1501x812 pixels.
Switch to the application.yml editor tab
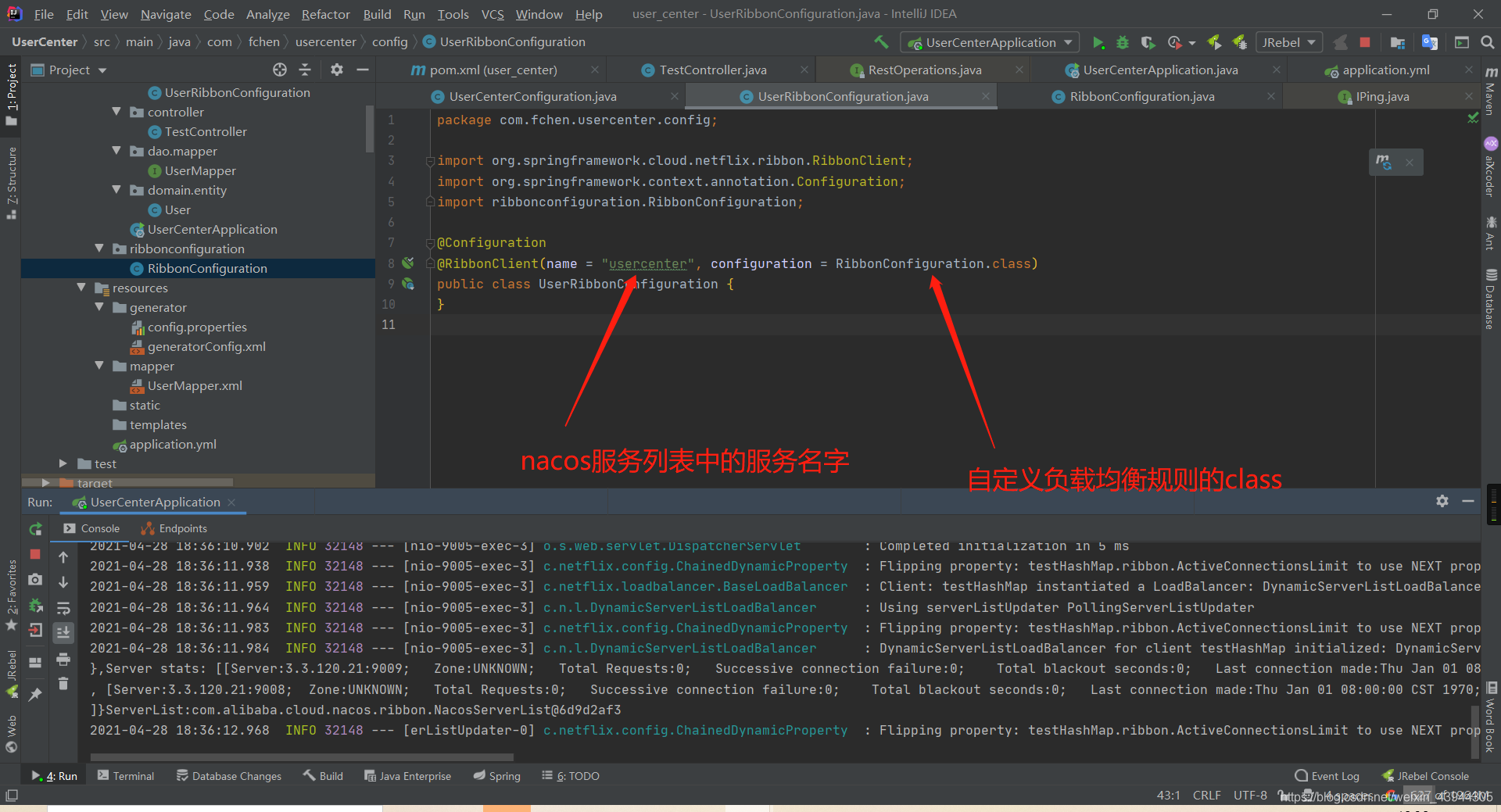[x=1385, y=70]
